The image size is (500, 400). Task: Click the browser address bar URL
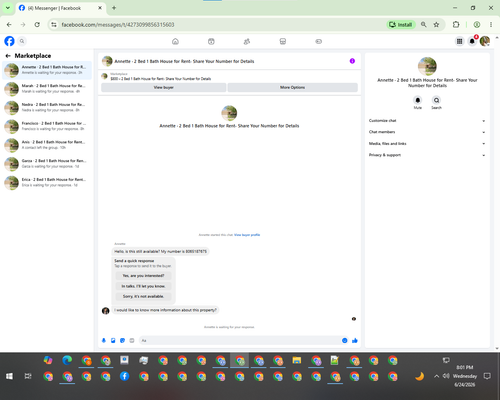coord(118,25)
